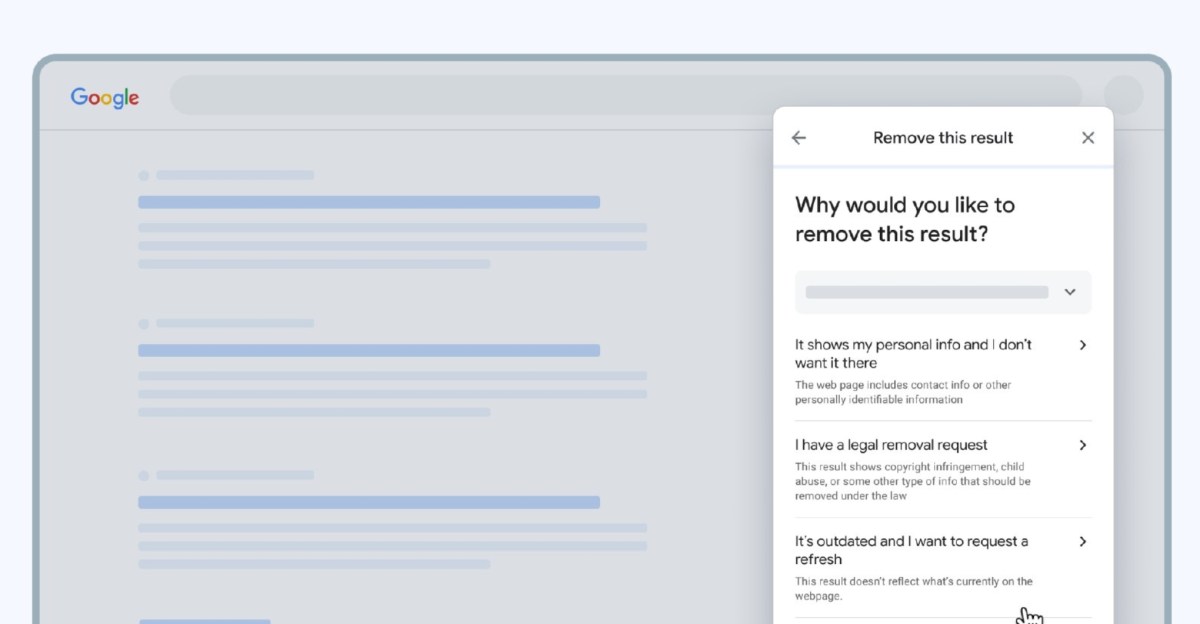Open chevron beside personal info option
This screenshot has height=624, width=1200.
coord(1082,345)
